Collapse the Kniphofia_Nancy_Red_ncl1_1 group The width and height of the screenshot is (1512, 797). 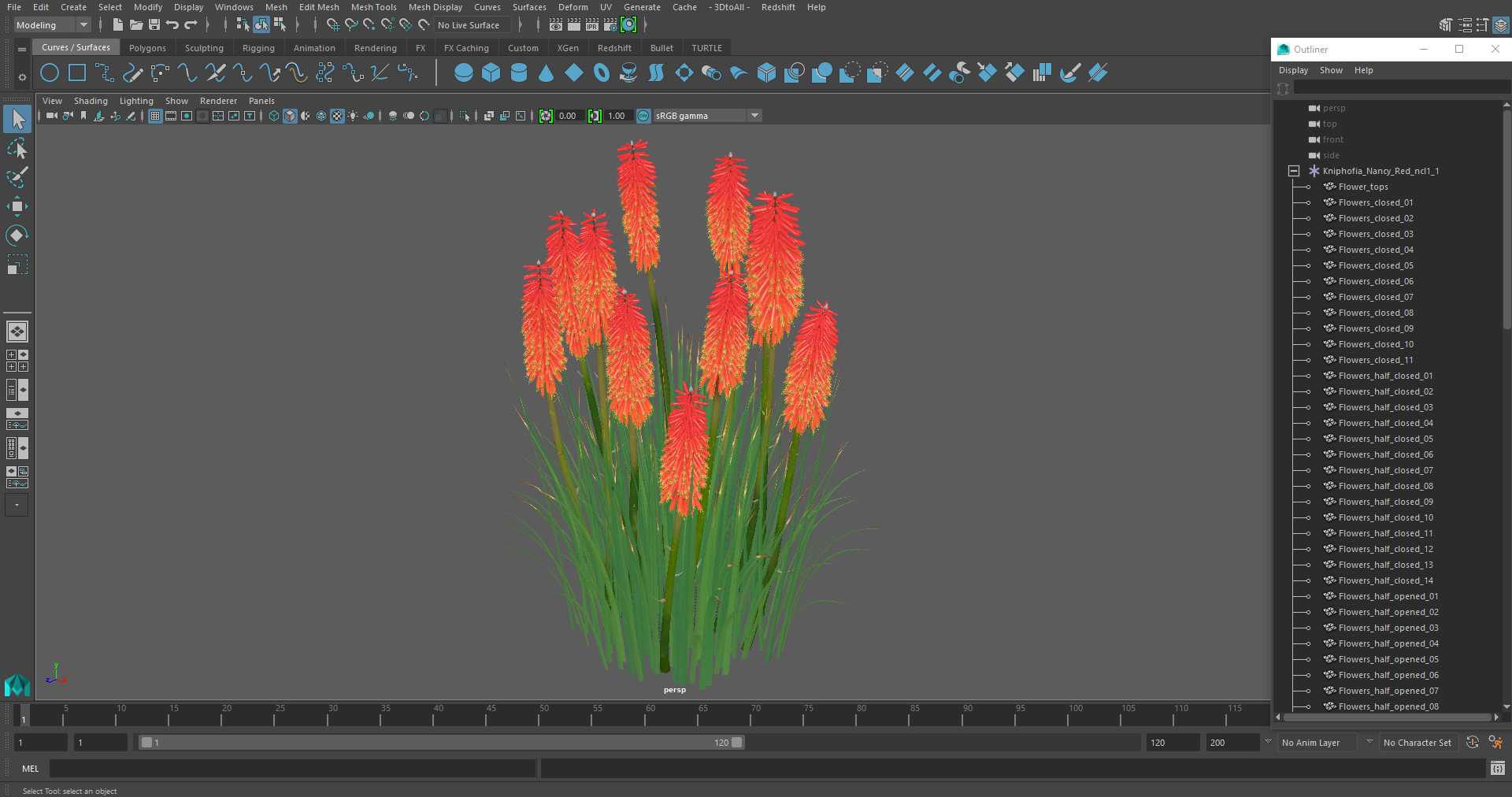coord(1293,171)
